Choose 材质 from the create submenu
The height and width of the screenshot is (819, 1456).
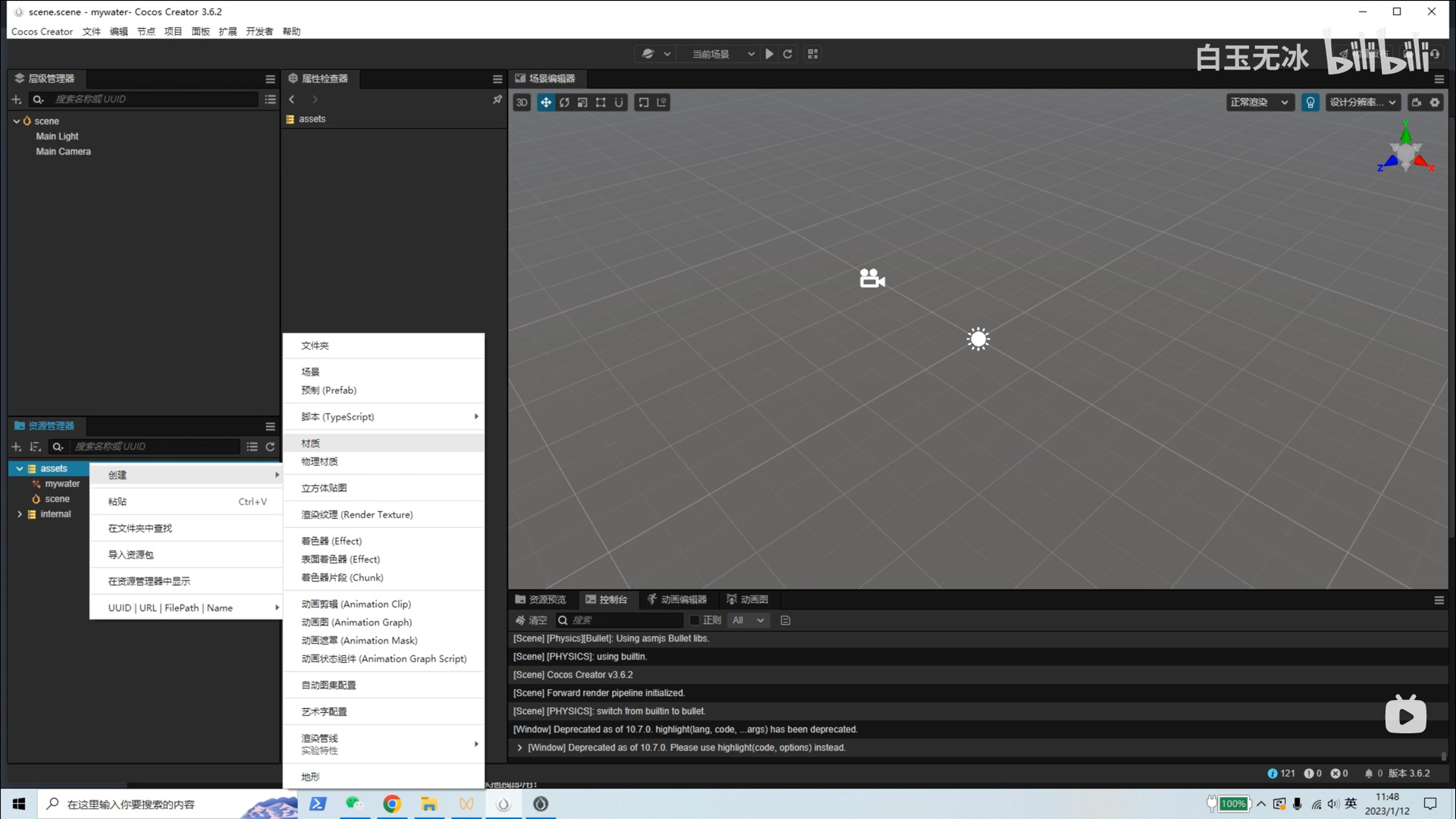[x=310, y=443]
